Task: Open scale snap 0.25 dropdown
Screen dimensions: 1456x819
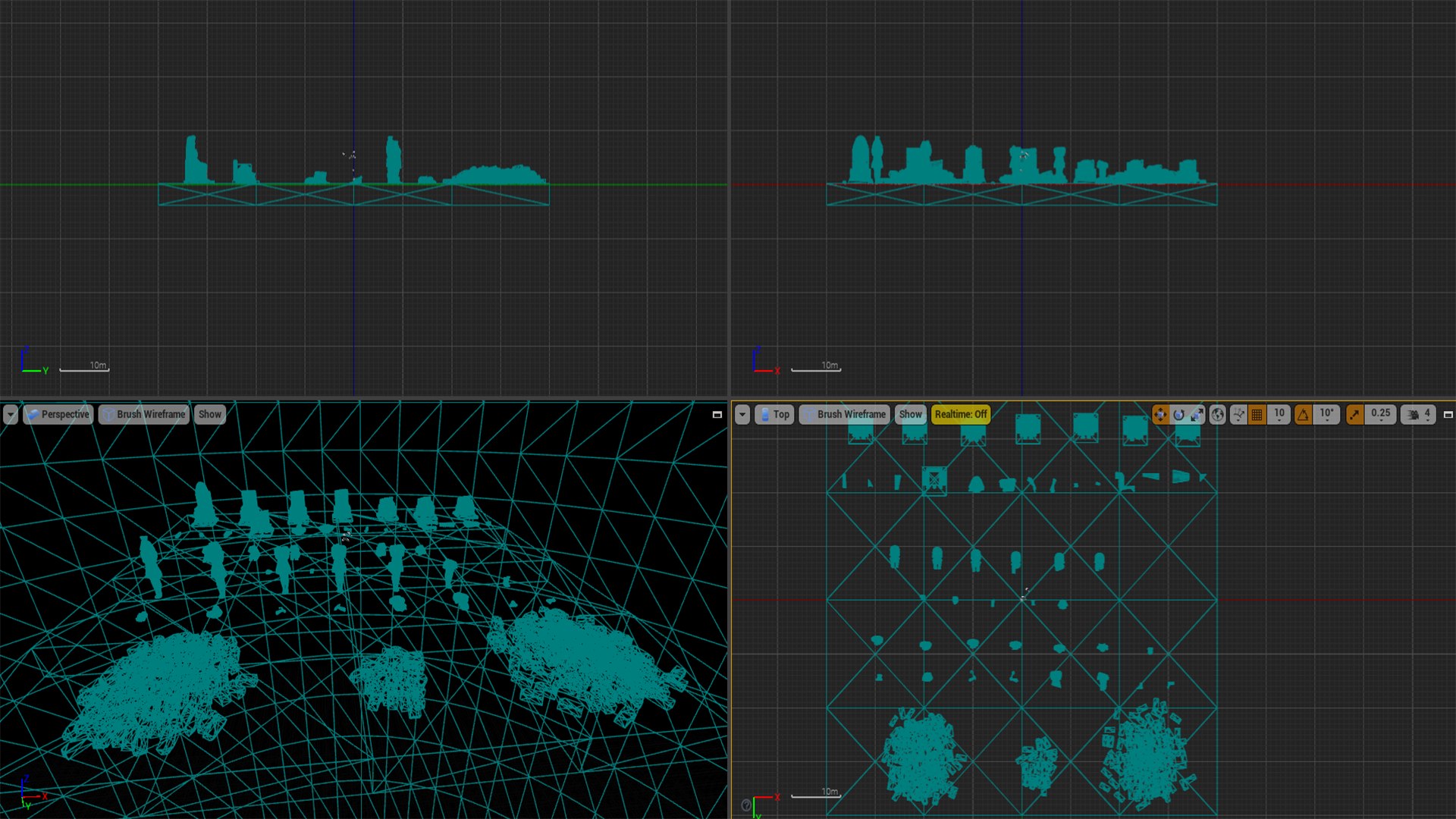Action: click(x=1381, y=414)
